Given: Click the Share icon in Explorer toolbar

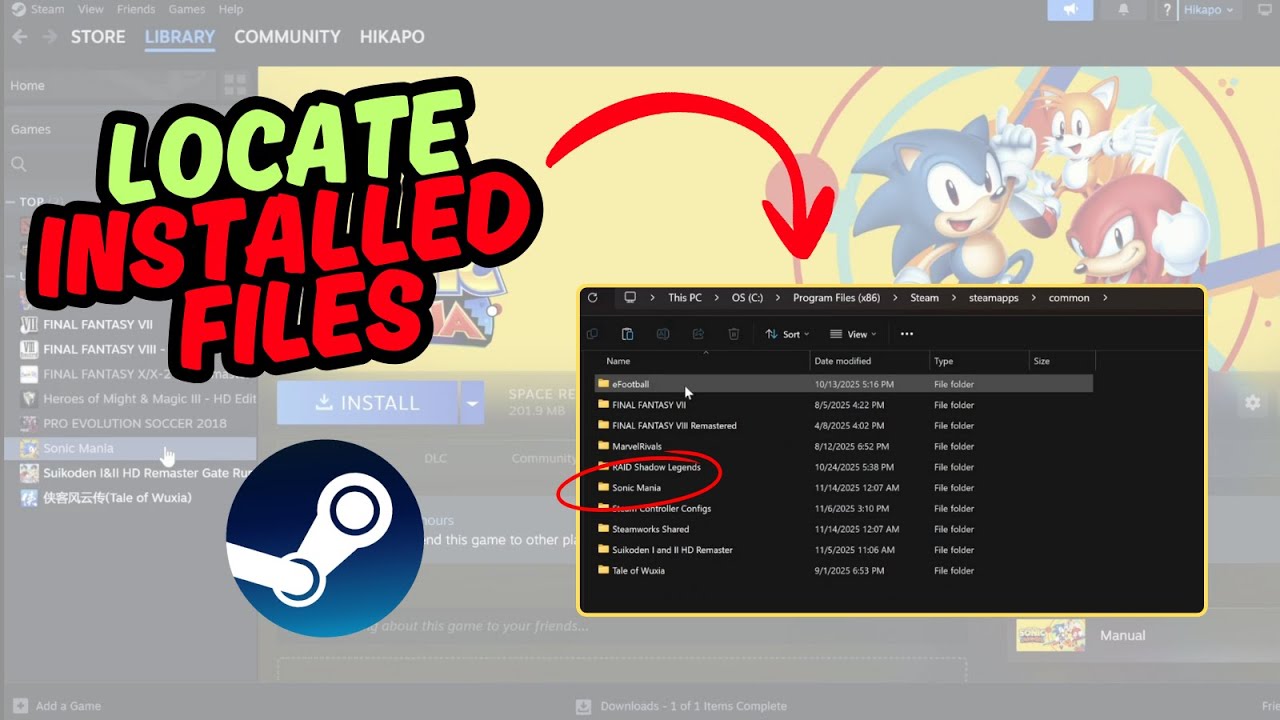Looking at the screenshot, I should pyautogui.click(x=698, y=334).
